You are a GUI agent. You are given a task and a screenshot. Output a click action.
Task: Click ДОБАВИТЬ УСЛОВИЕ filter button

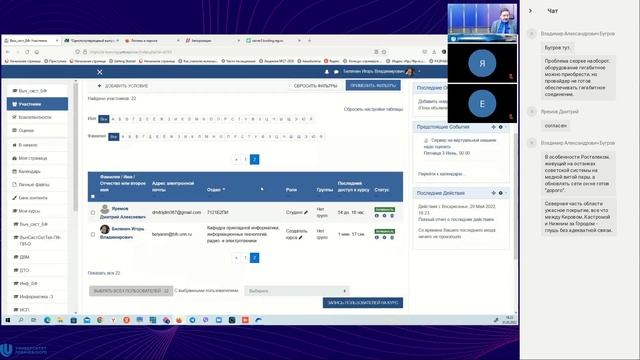[x=122, y=86]
